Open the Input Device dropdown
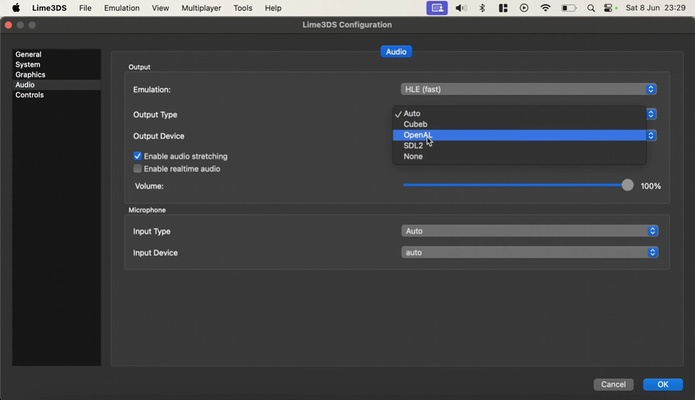This screenshot has height=400, width=695. (x=530, y=252)
